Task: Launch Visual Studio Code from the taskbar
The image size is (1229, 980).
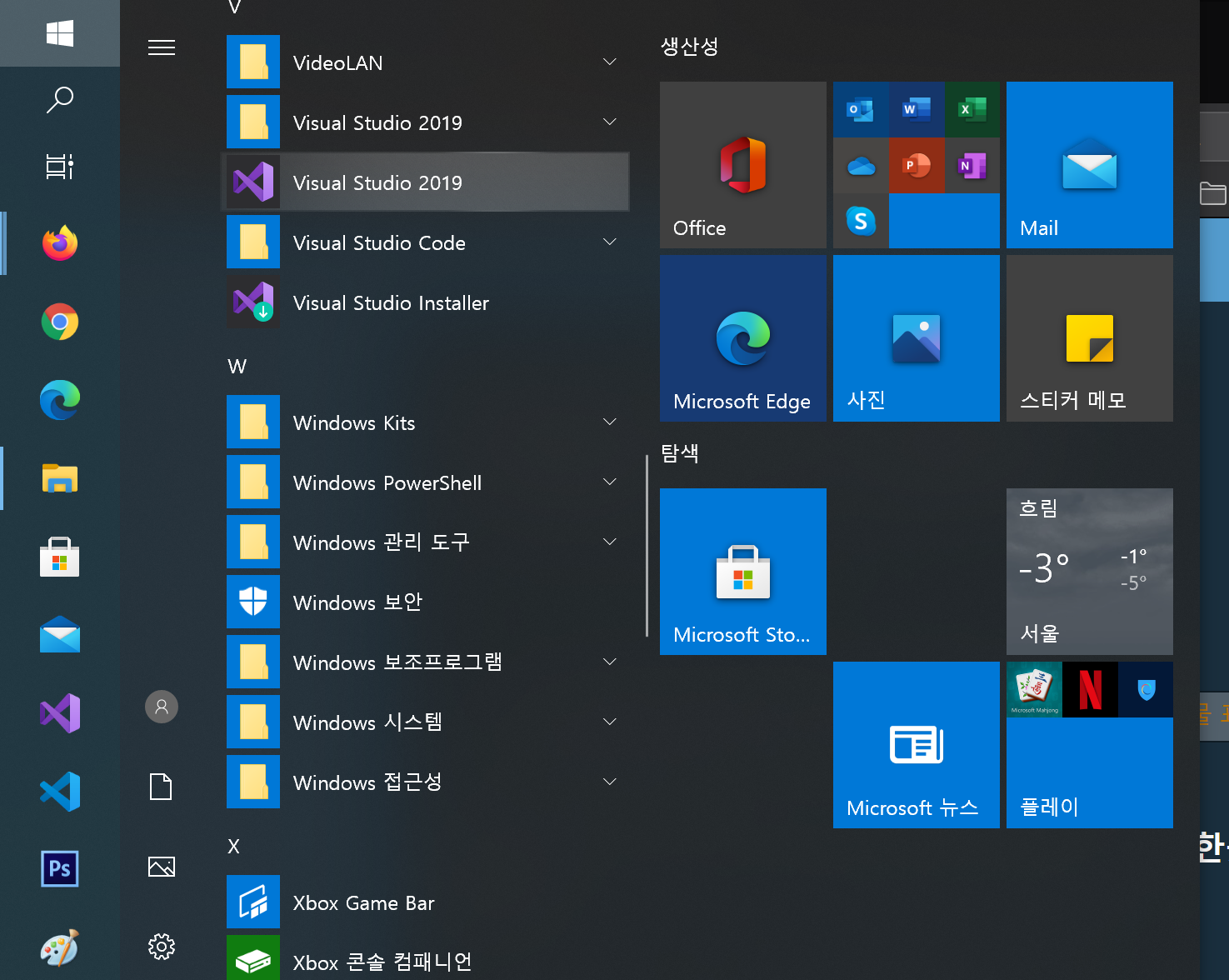Action: pos(60,792)
